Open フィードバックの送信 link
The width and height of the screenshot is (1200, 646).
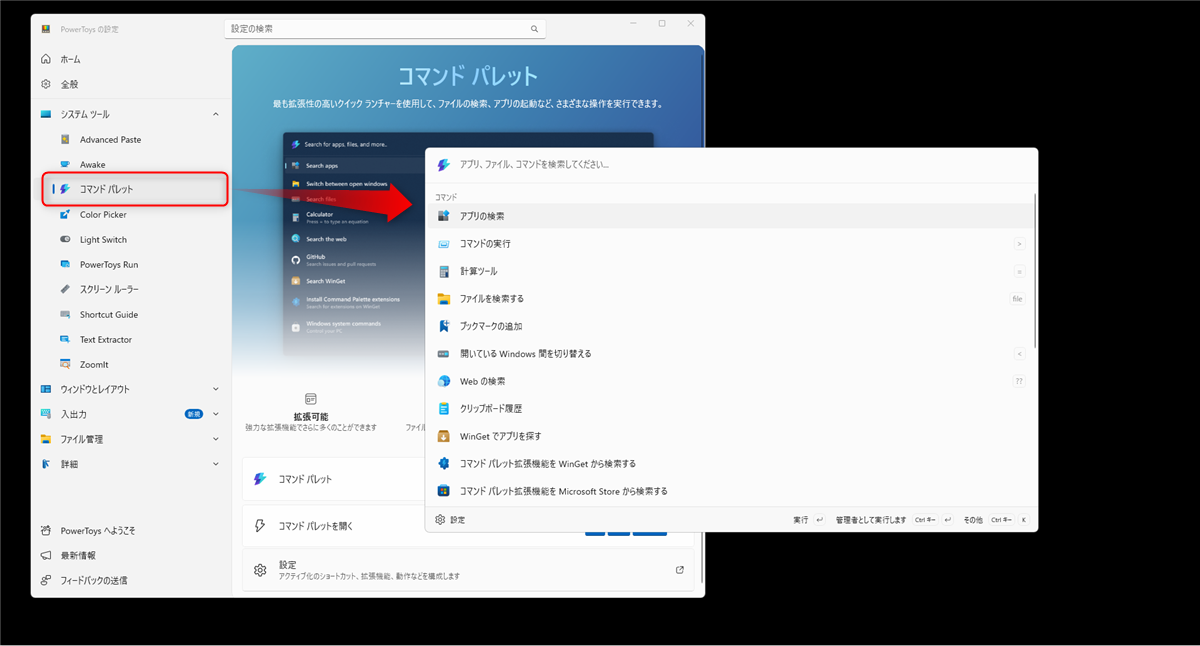[93, 580]
